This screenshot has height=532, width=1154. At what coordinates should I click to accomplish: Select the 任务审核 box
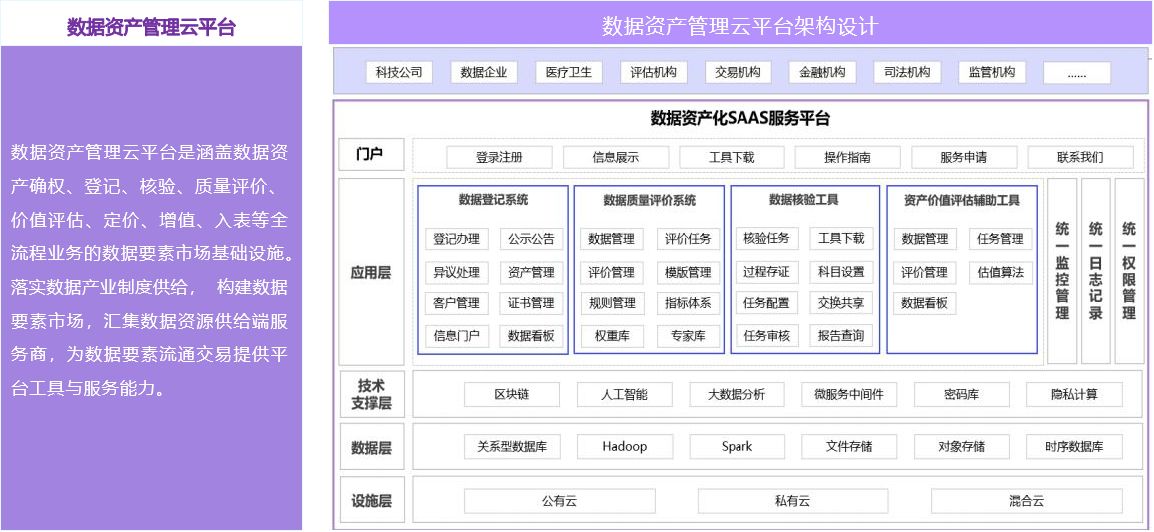(767, 336)
